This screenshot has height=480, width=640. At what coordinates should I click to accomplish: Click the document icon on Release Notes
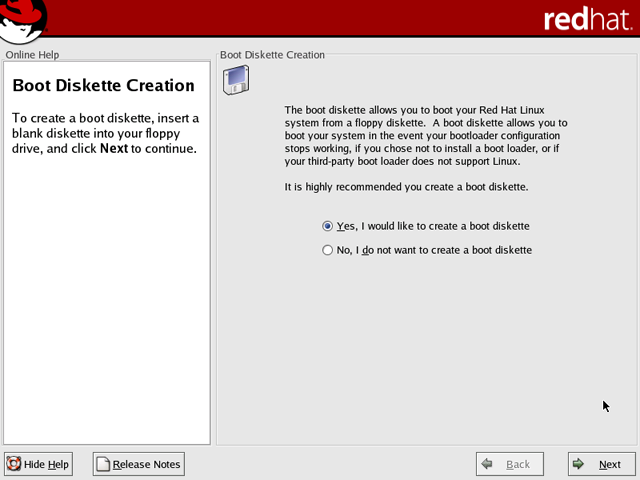pyautogui.click(x=103, y=464)
